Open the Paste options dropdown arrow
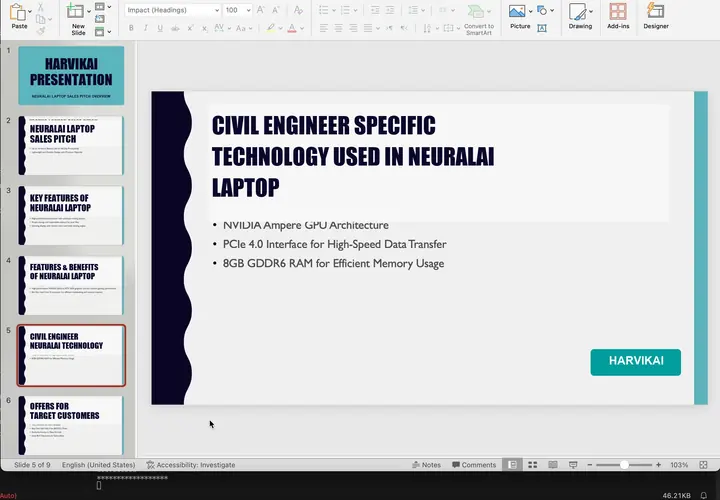 pos(30,11)
